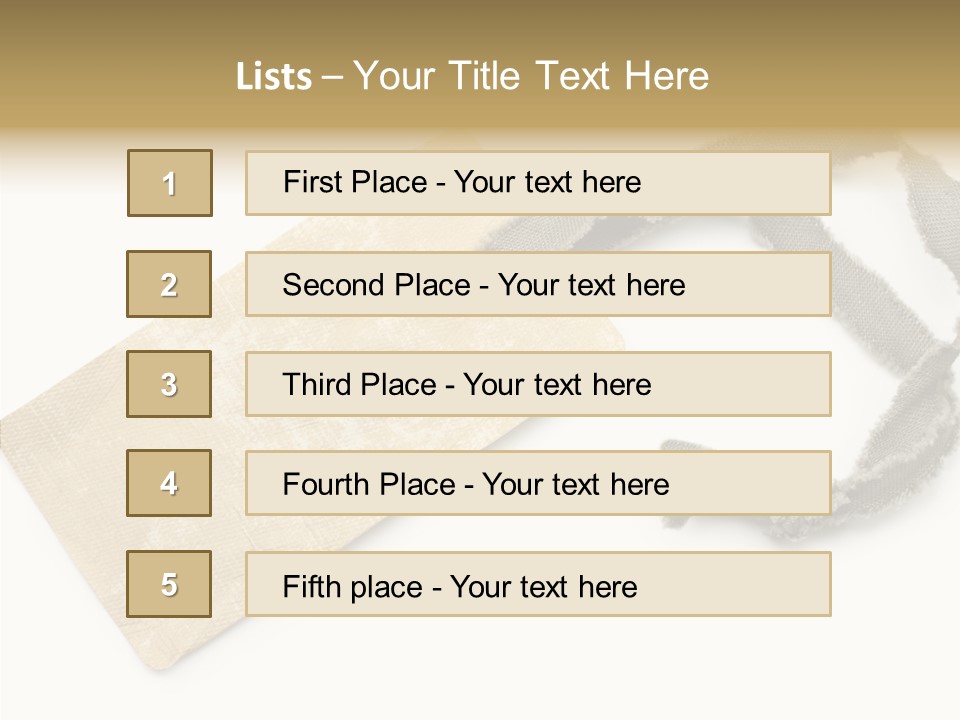Click the First Place text label
The height and width of the screenshot is (720, 960).
pos(462,182)
